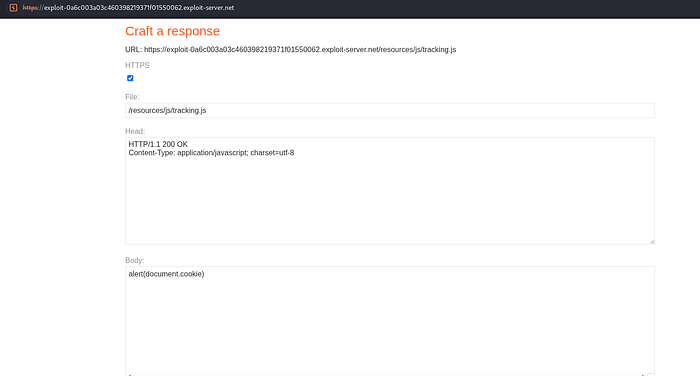Click inside the Body textarea
Viewport: 700px width, 376px height.
[390, 321]
